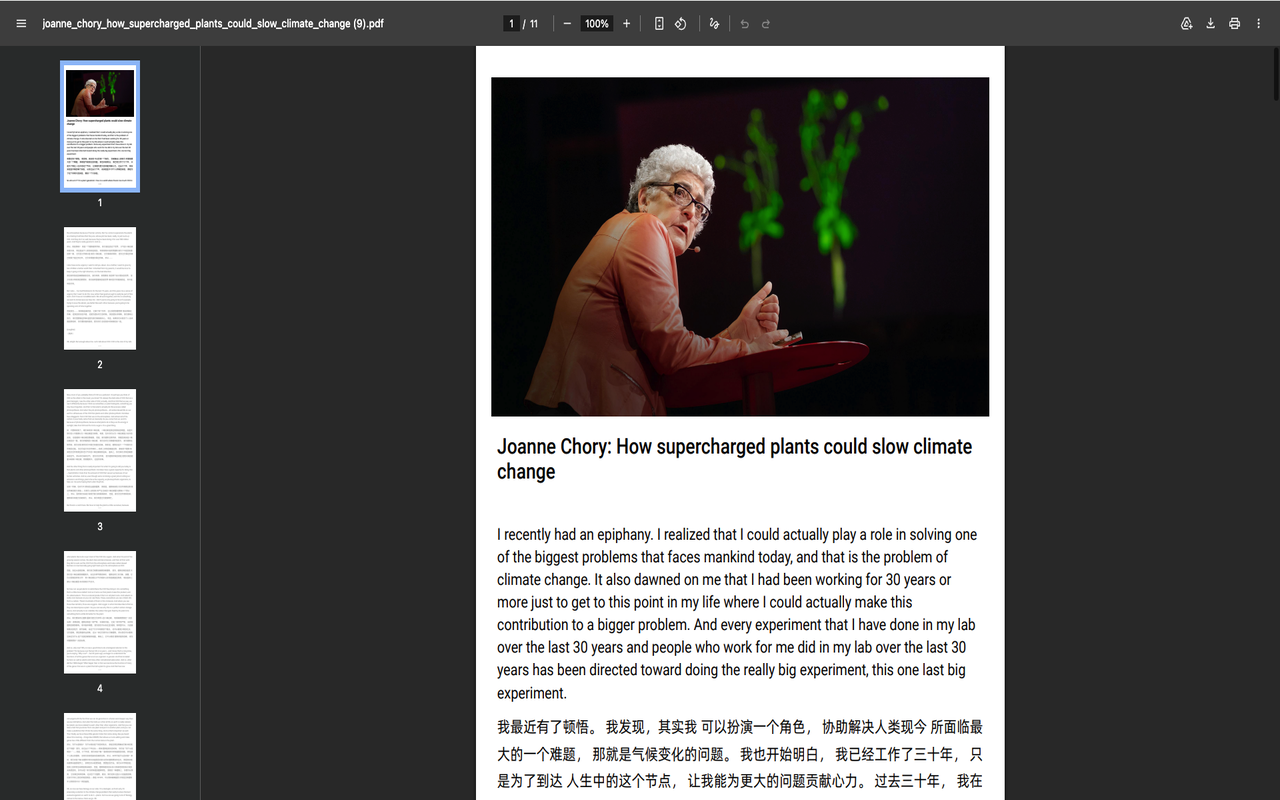Image resolution: width=1280 pixels, height=800 pixels.
Task: Save the PDF to Google Drive
Action: (1187, 23)
